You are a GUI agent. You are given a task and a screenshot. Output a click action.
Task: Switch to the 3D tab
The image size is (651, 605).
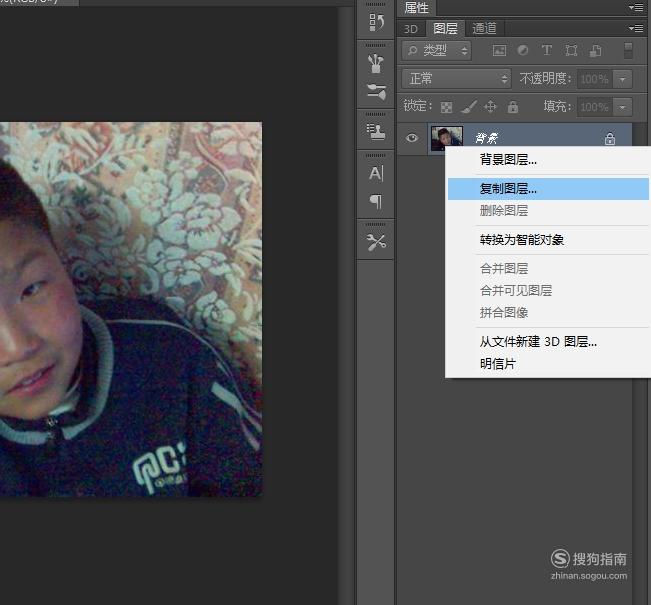point(411,29)
